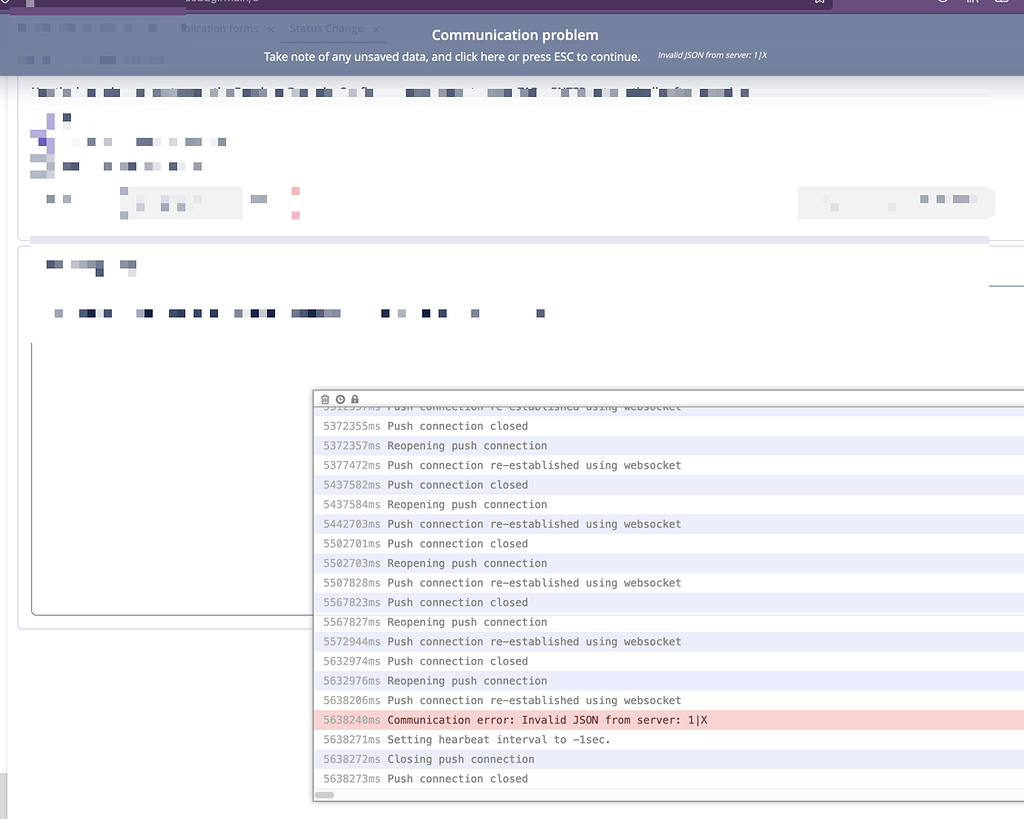
Task: Click 5502703ms 'Reopening push connection' row
Action: click(669, 563)
